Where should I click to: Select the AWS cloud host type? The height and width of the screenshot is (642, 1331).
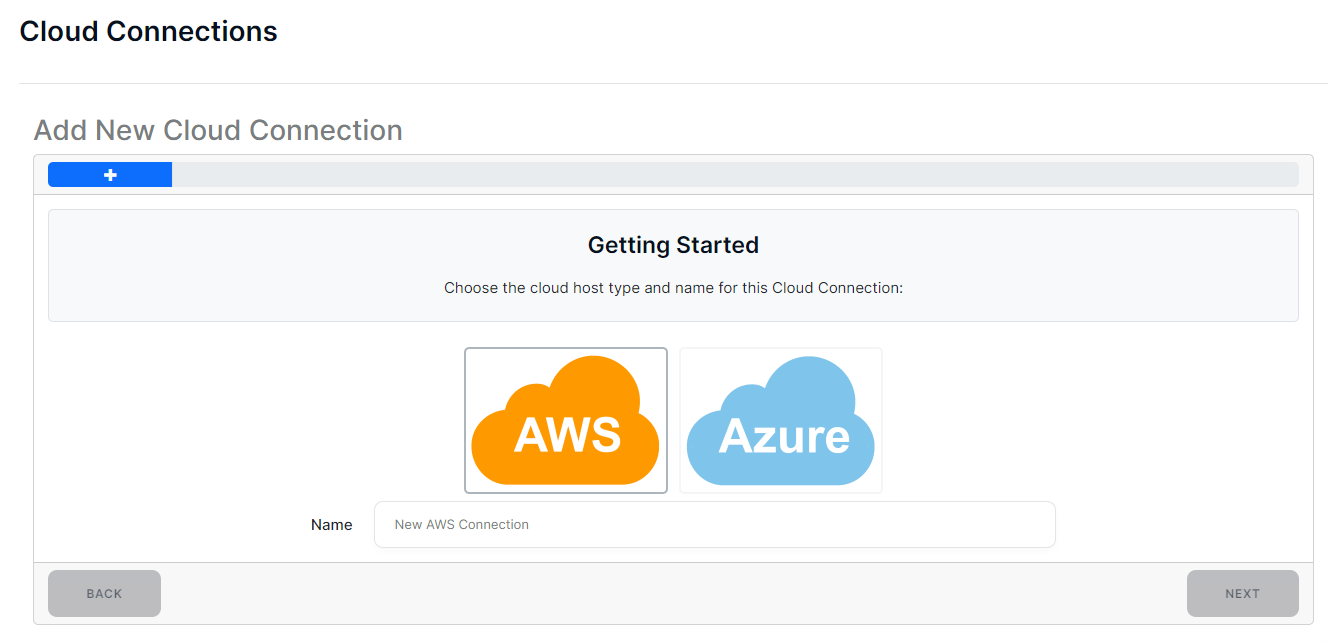point(565,420)
